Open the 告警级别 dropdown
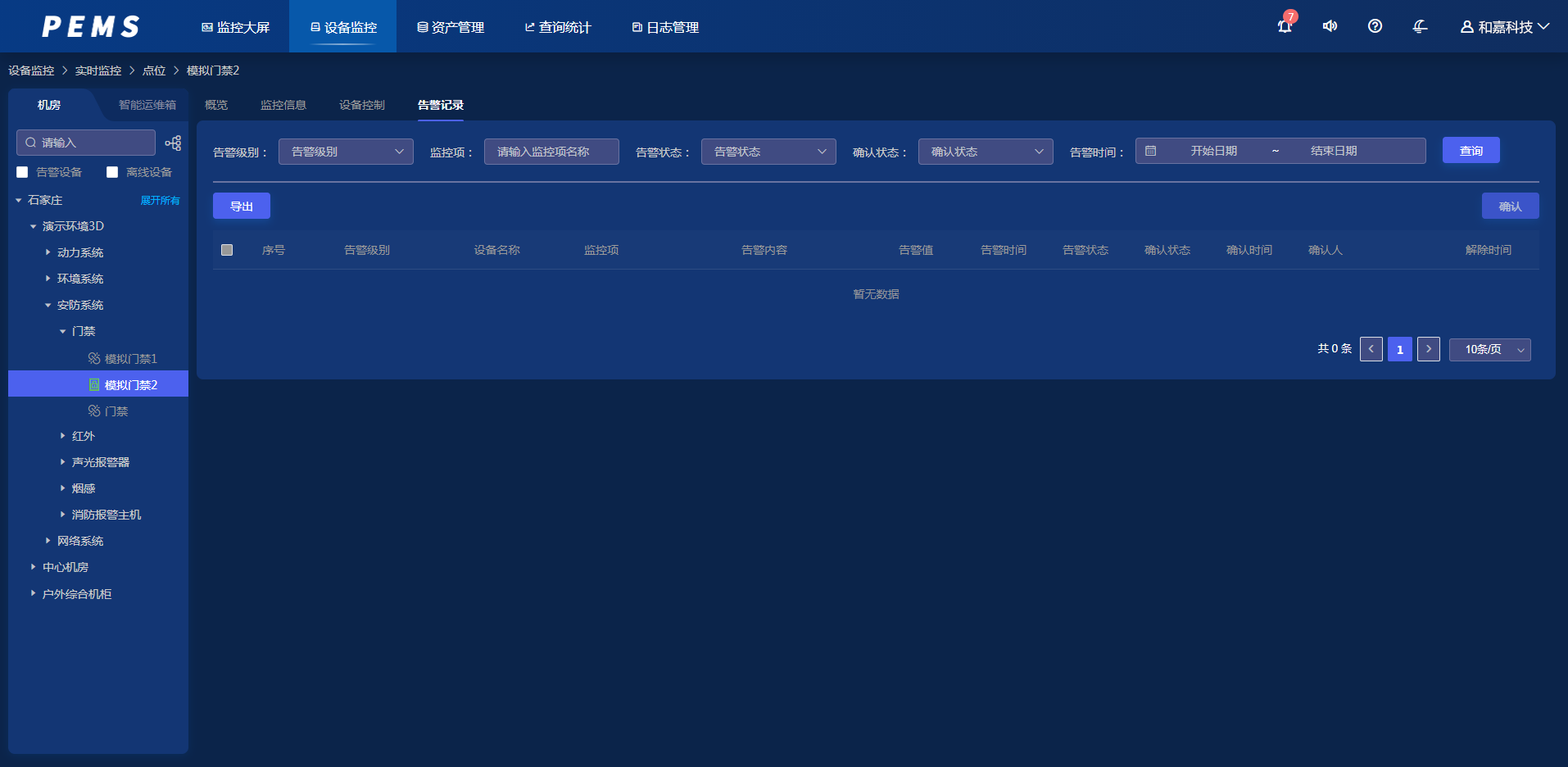Screen dimensions: 1568x767 346,152
